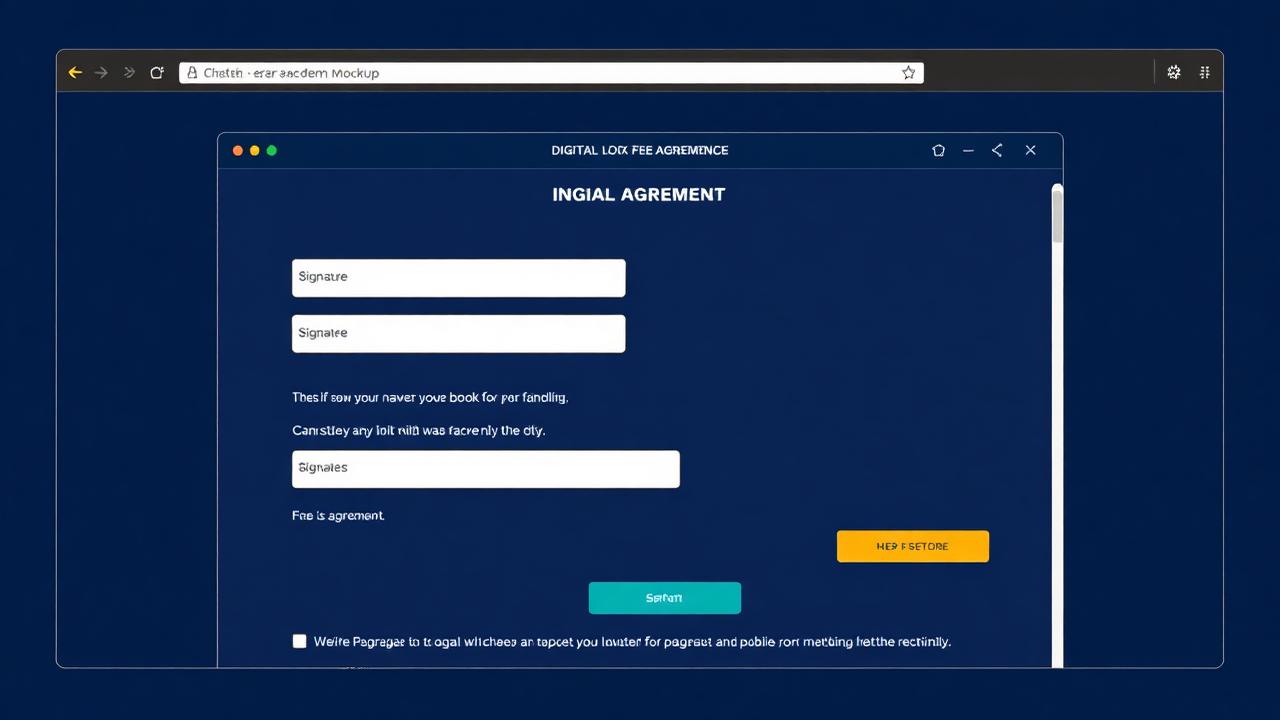
Task: Click the orange button on the right
Action: click(x=913, y=546)
